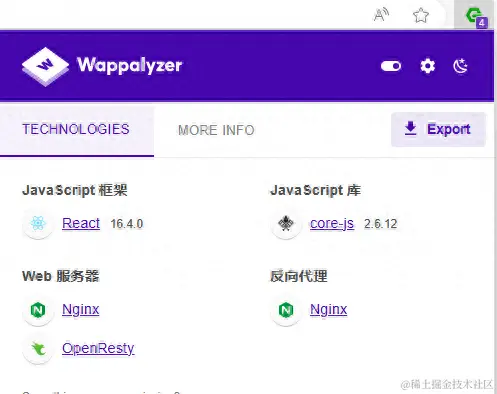Viewport: 497px width, 394px height.
Task: Open the React technology link
Action: [x=81, y=223]
